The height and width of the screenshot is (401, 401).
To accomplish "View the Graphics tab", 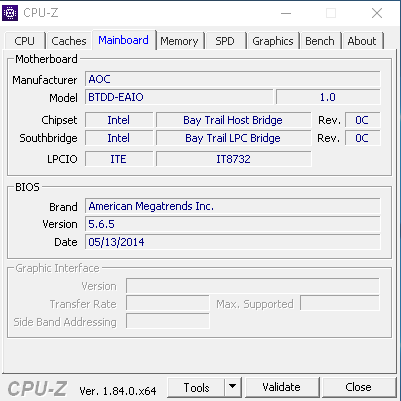I will point(273,41).
